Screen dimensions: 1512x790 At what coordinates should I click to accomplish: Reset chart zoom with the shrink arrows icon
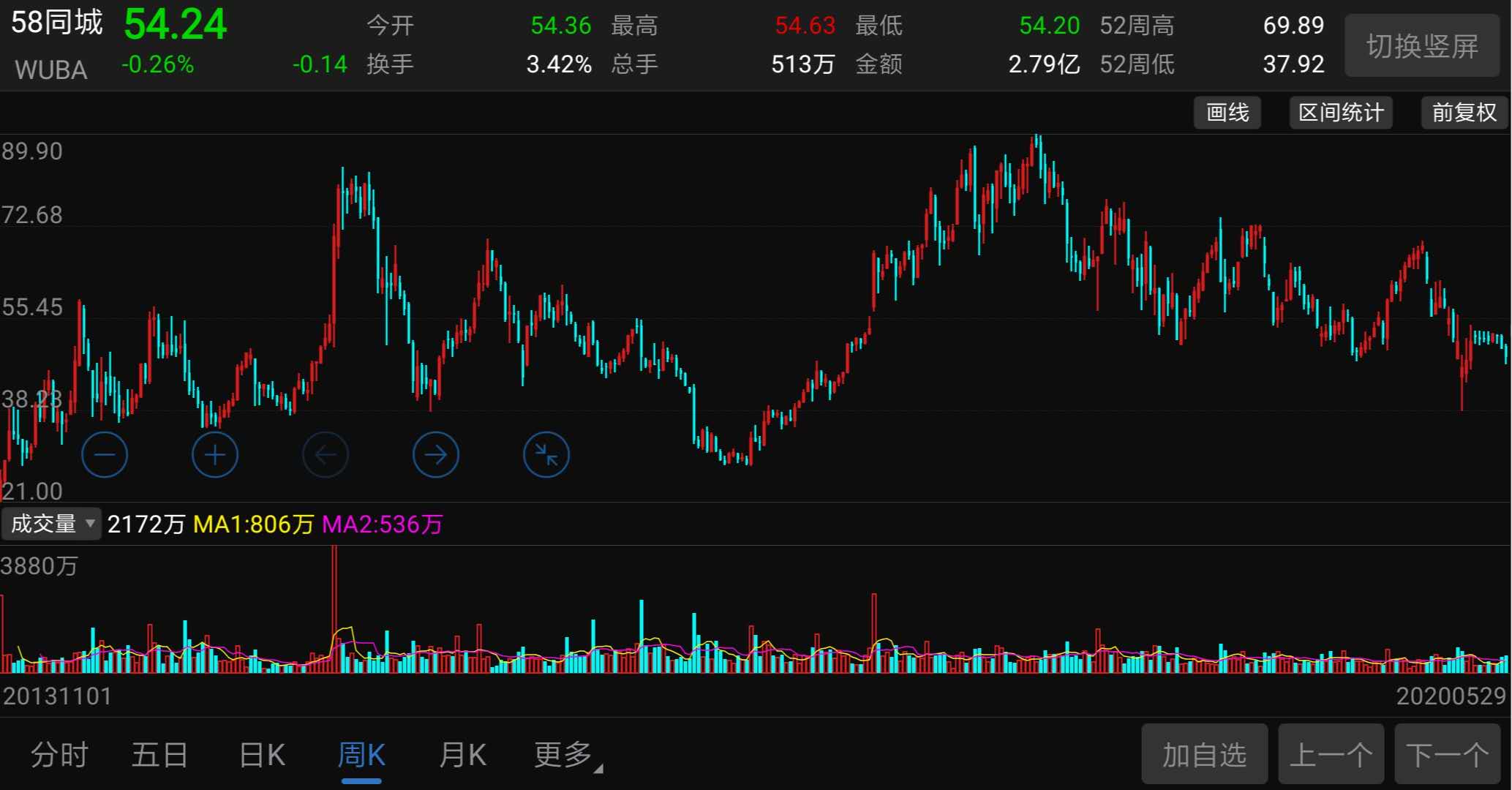click(546, 454)
